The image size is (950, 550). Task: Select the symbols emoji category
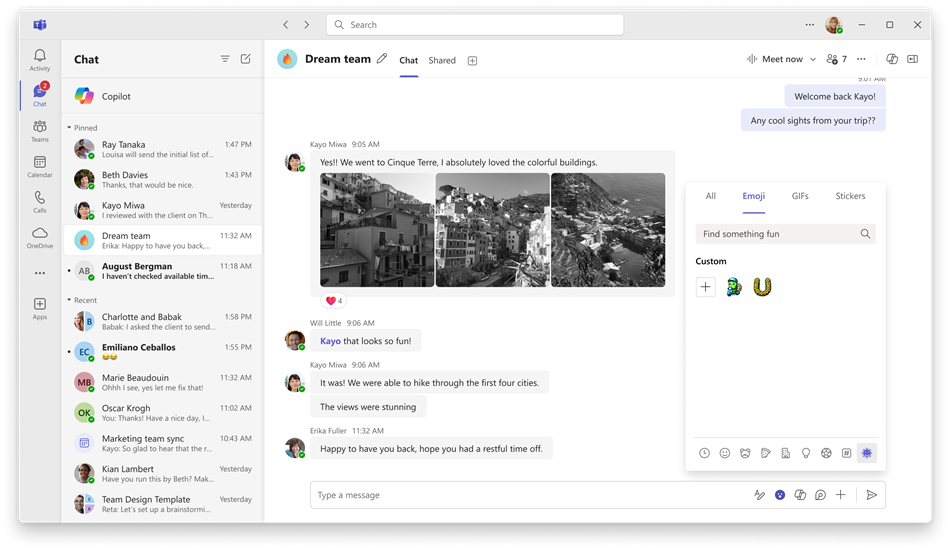tap(846, 453)
